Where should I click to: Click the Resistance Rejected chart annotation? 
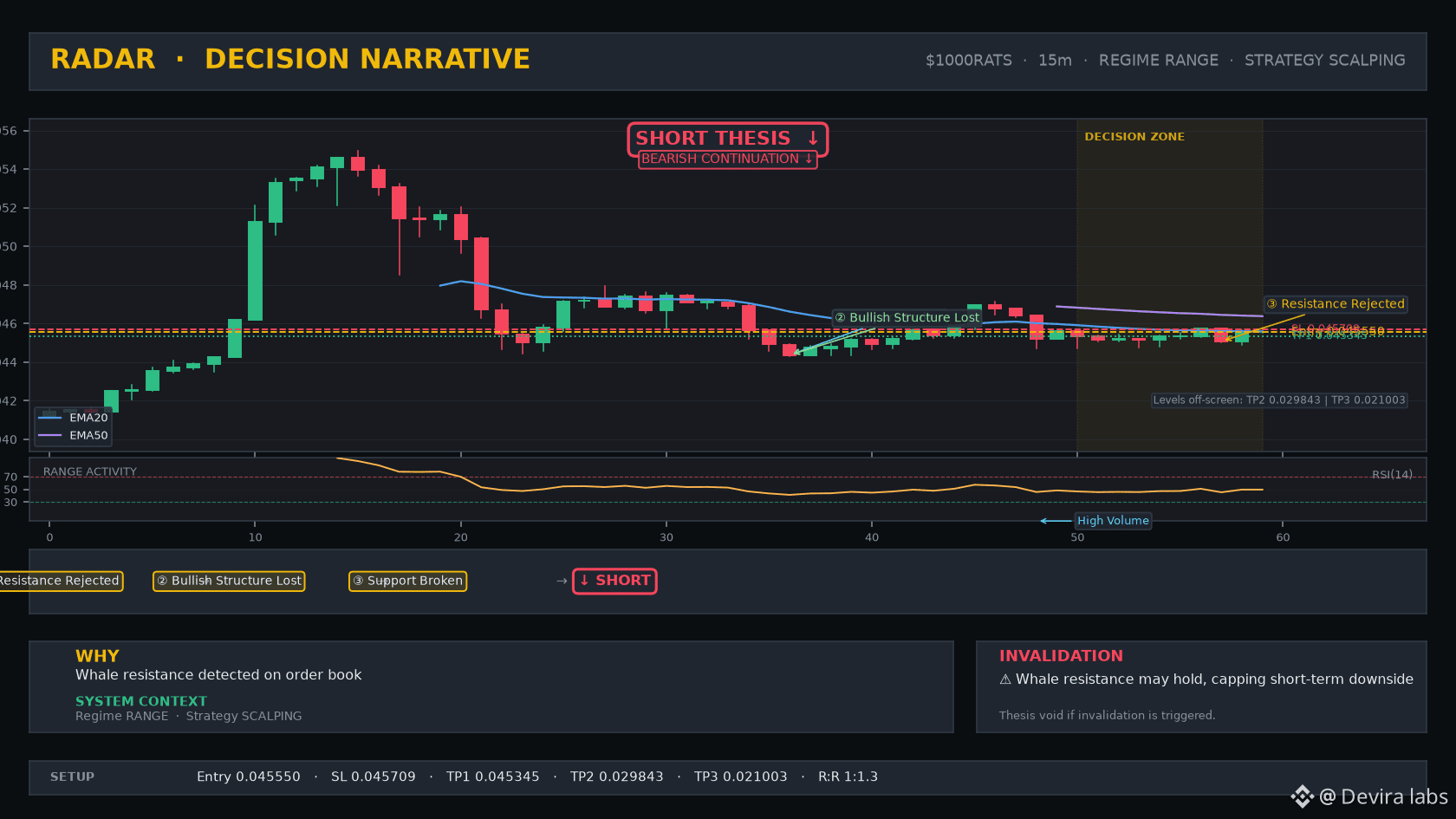[1335, 304]
